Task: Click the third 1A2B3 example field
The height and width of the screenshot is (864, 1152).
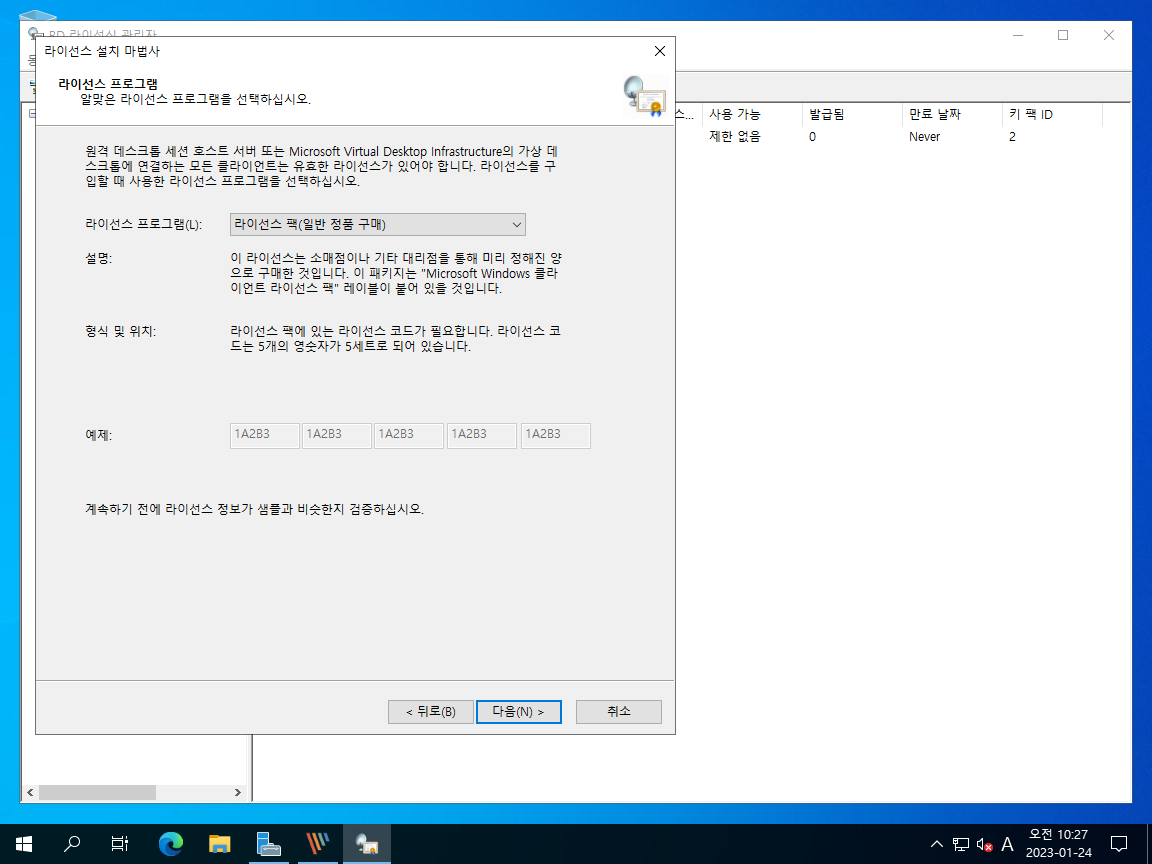Action: click(x=408, y=435)
